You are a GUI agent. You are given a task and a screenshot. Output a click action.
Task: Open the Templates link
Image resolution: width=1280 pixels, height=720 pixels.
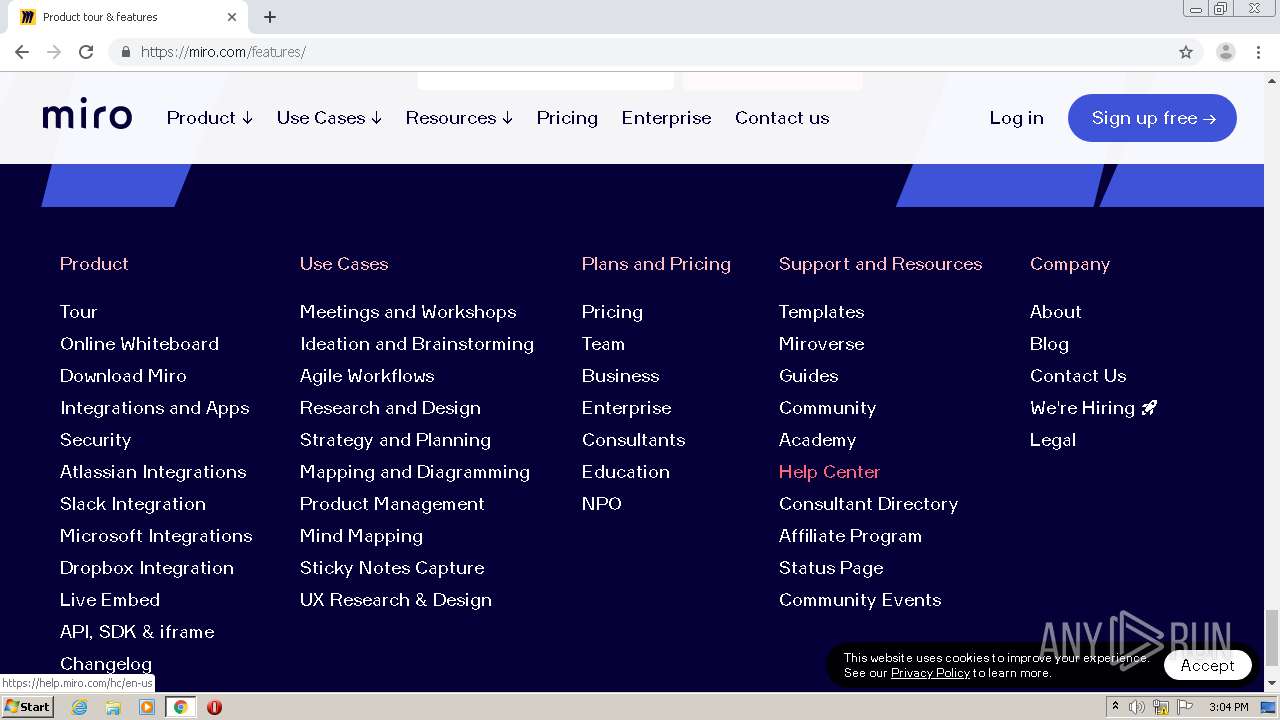pos(821,312)
